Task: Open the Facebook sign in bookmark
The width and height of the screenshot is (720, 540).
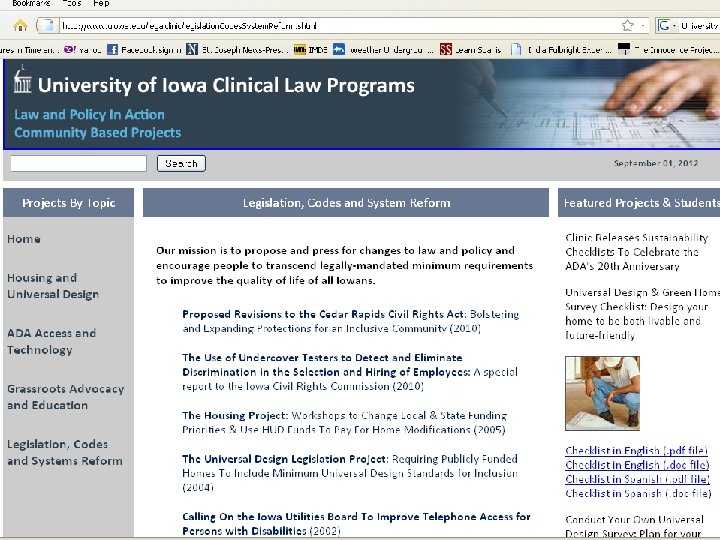Action: (x=145, y=49)
